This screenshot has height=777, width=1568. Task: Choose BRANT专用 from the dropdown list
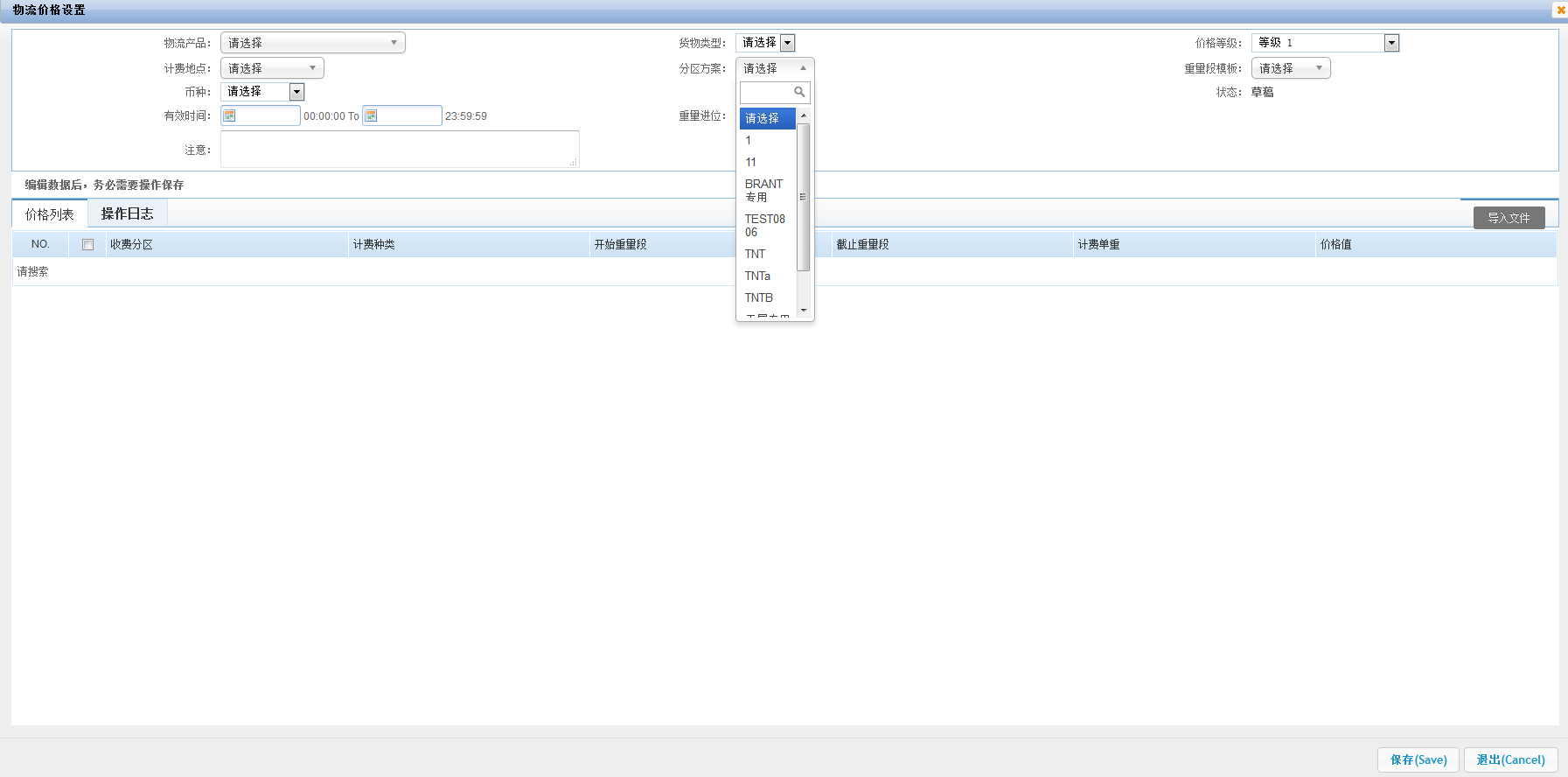pos(763,190)
